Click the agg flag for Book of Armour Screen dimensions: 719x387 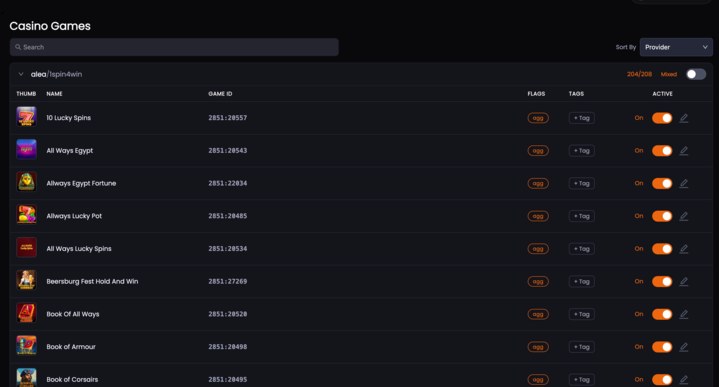point(538,347)
